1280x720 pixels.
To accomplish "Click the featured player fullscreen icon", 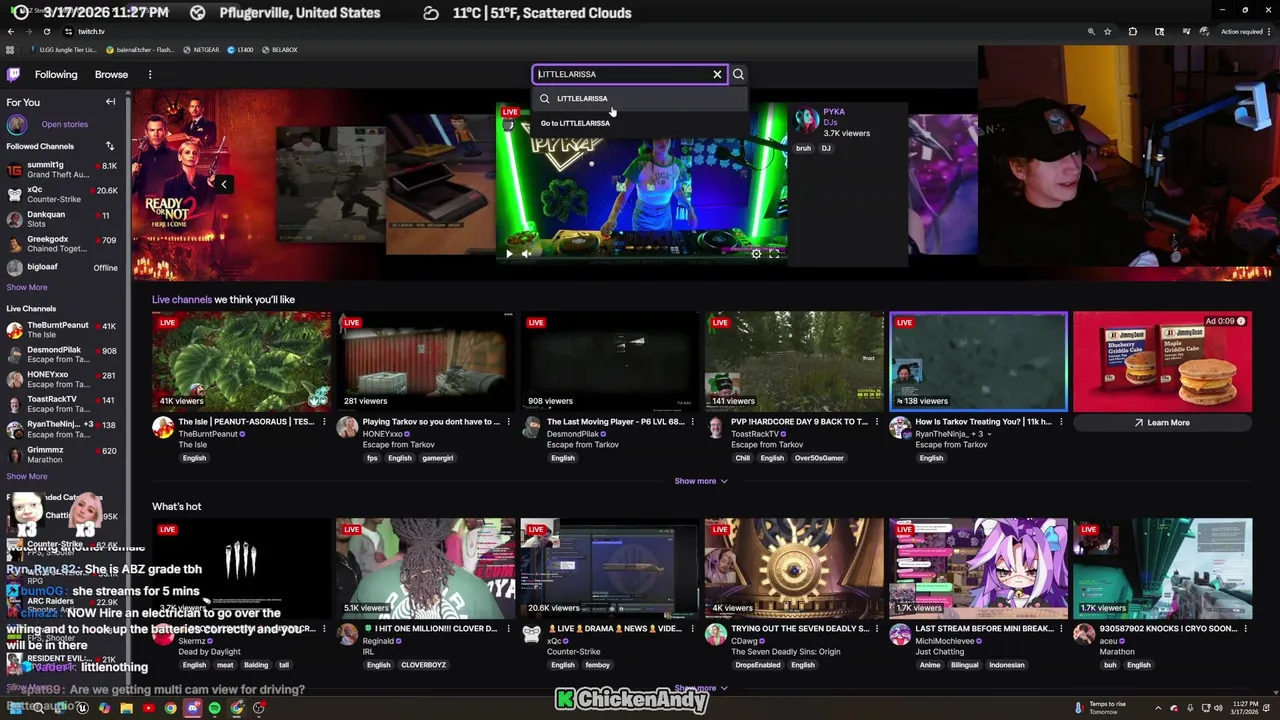I will click(774, 254).
